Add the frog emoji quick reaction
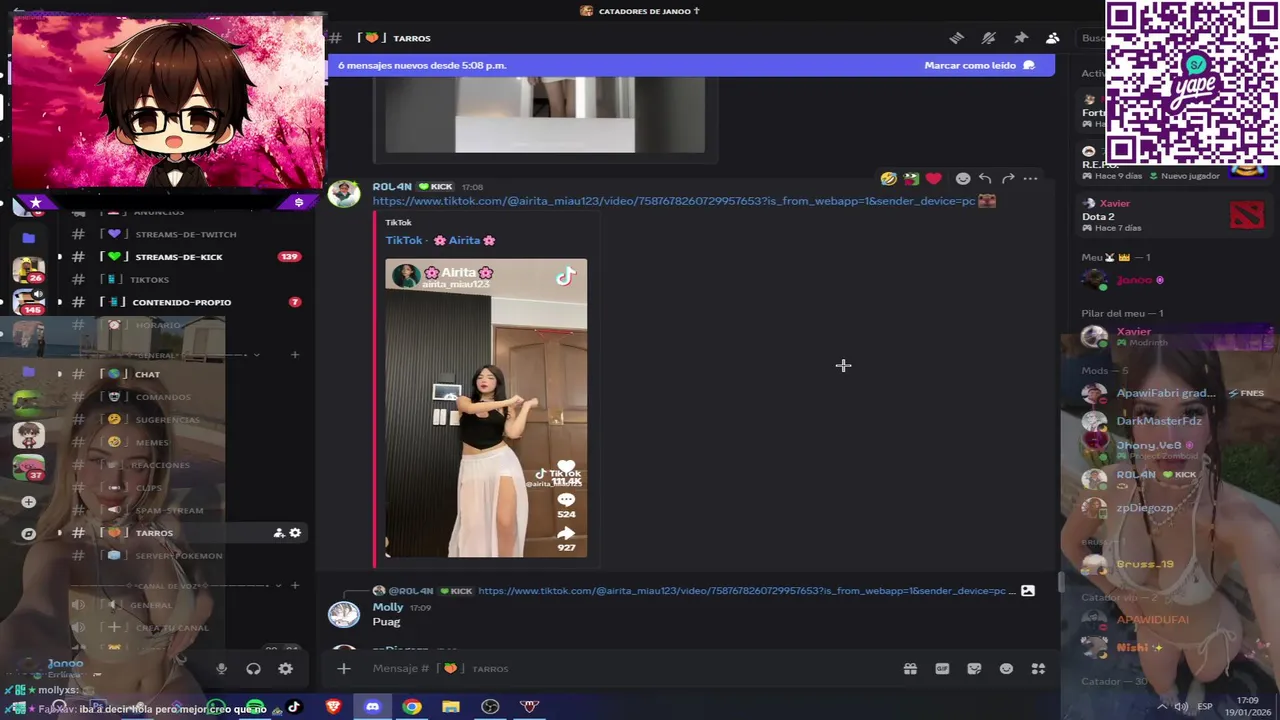Screen dimensions: 1280x720 pyautogui.click(x=911, y=178)
